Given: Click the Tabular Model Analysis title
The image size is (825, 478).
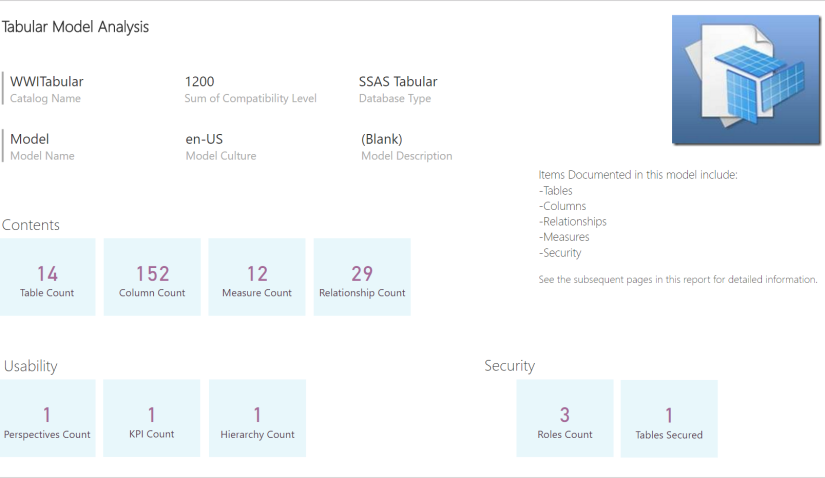Looking at the screenshot, I should pyautogui.click(x=75, y=27).
